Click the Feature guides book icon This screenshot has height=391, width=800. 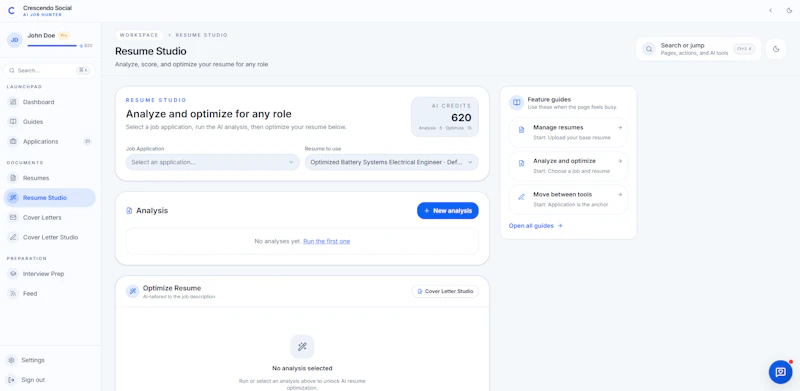pos(517,103)
